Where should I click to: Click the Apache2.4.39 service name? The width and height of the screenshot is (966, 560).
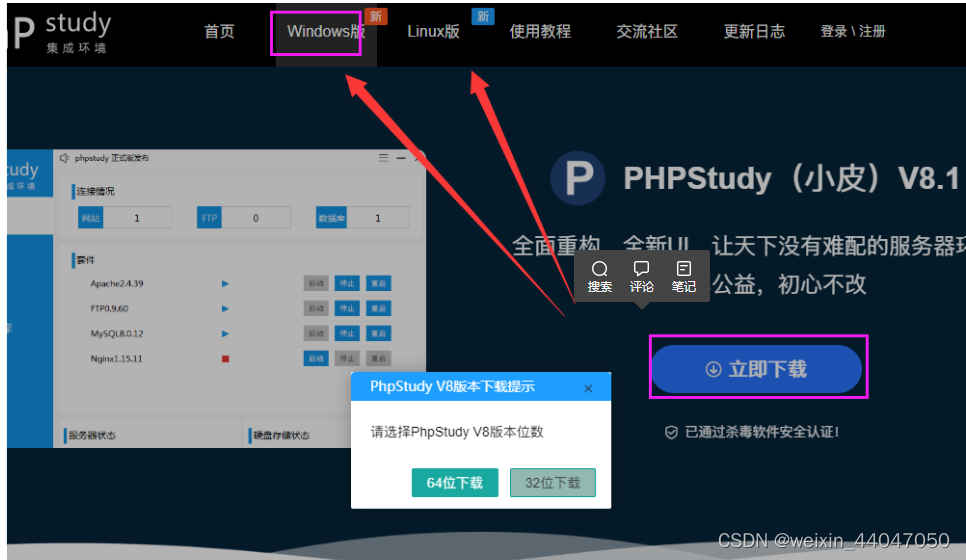pos(117,283)
